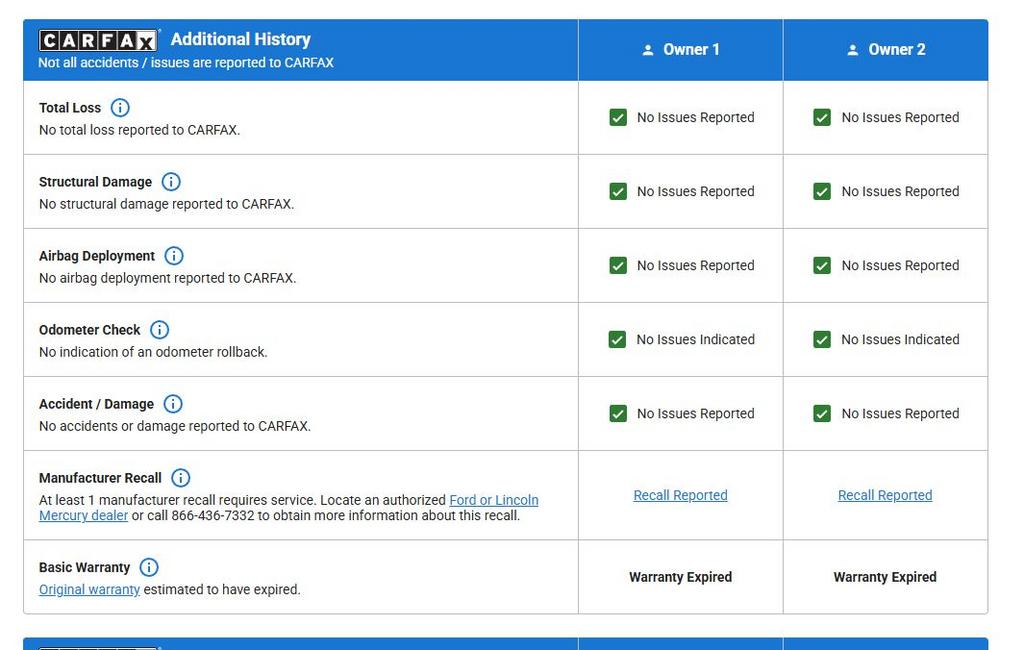Click 'Not all accidents / issues are reported' text

(x=186, y=63)
